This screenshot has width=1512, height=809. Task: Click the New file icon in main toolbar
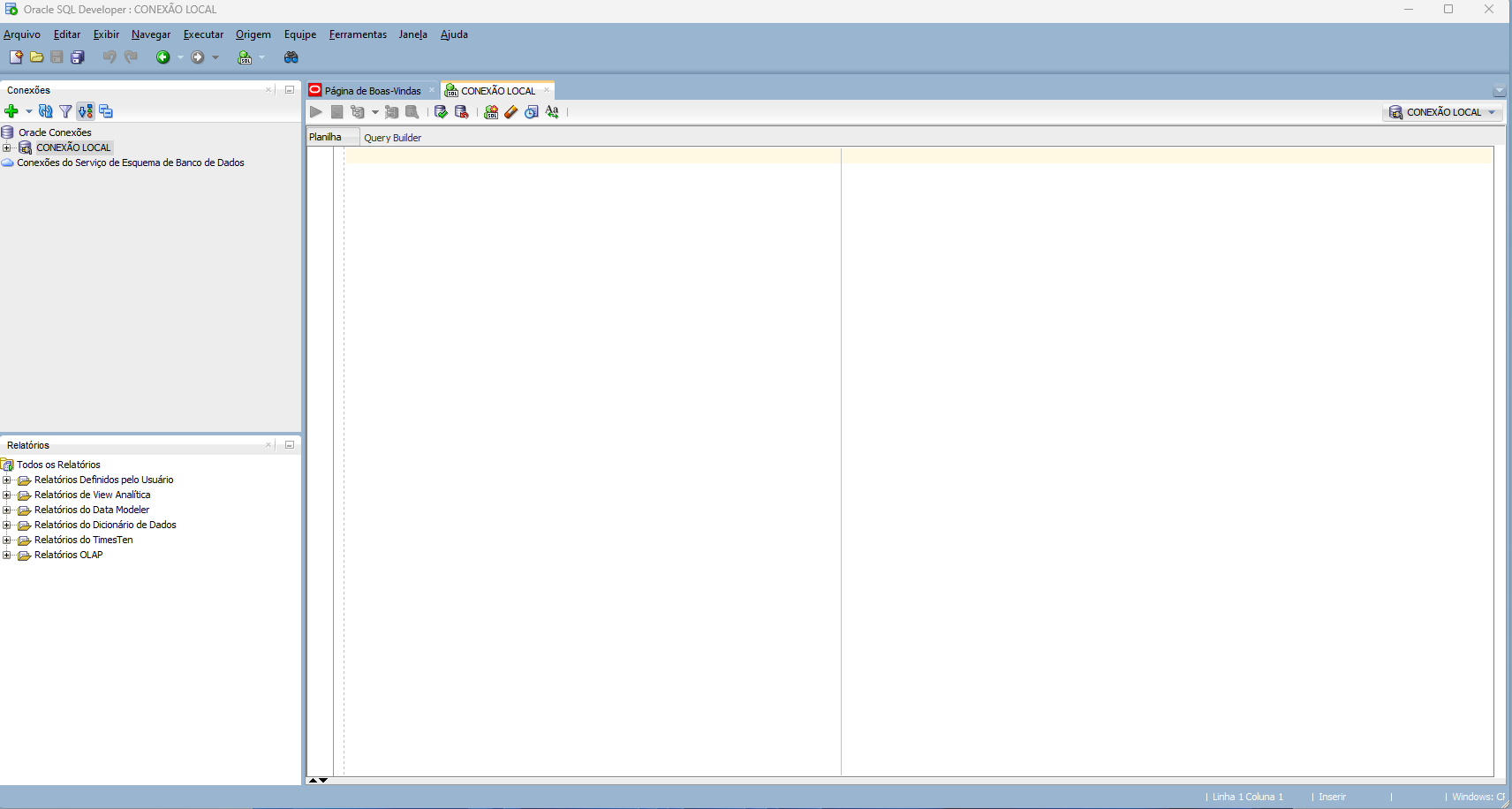coord(16,57)
